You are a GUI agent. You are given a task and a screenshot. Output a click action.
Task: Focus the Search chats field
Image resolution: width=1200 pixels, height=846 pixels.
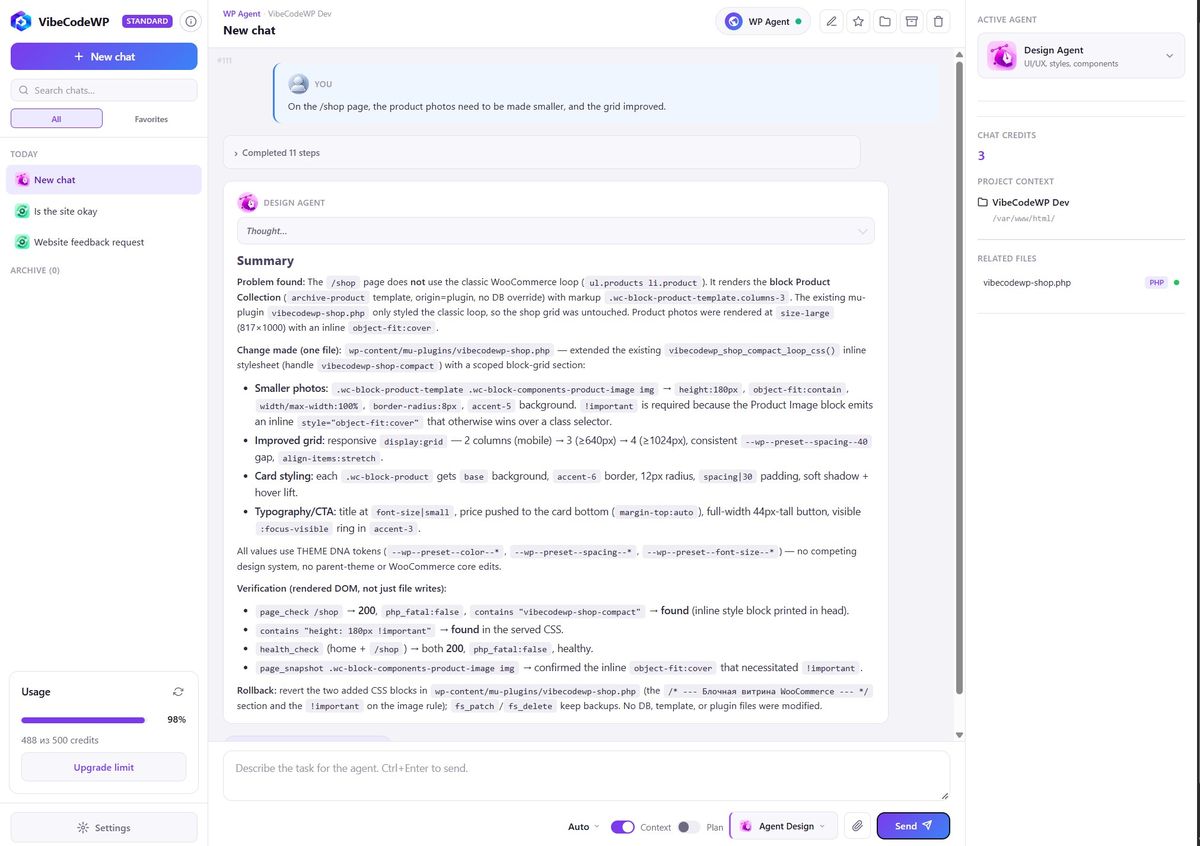104,90
